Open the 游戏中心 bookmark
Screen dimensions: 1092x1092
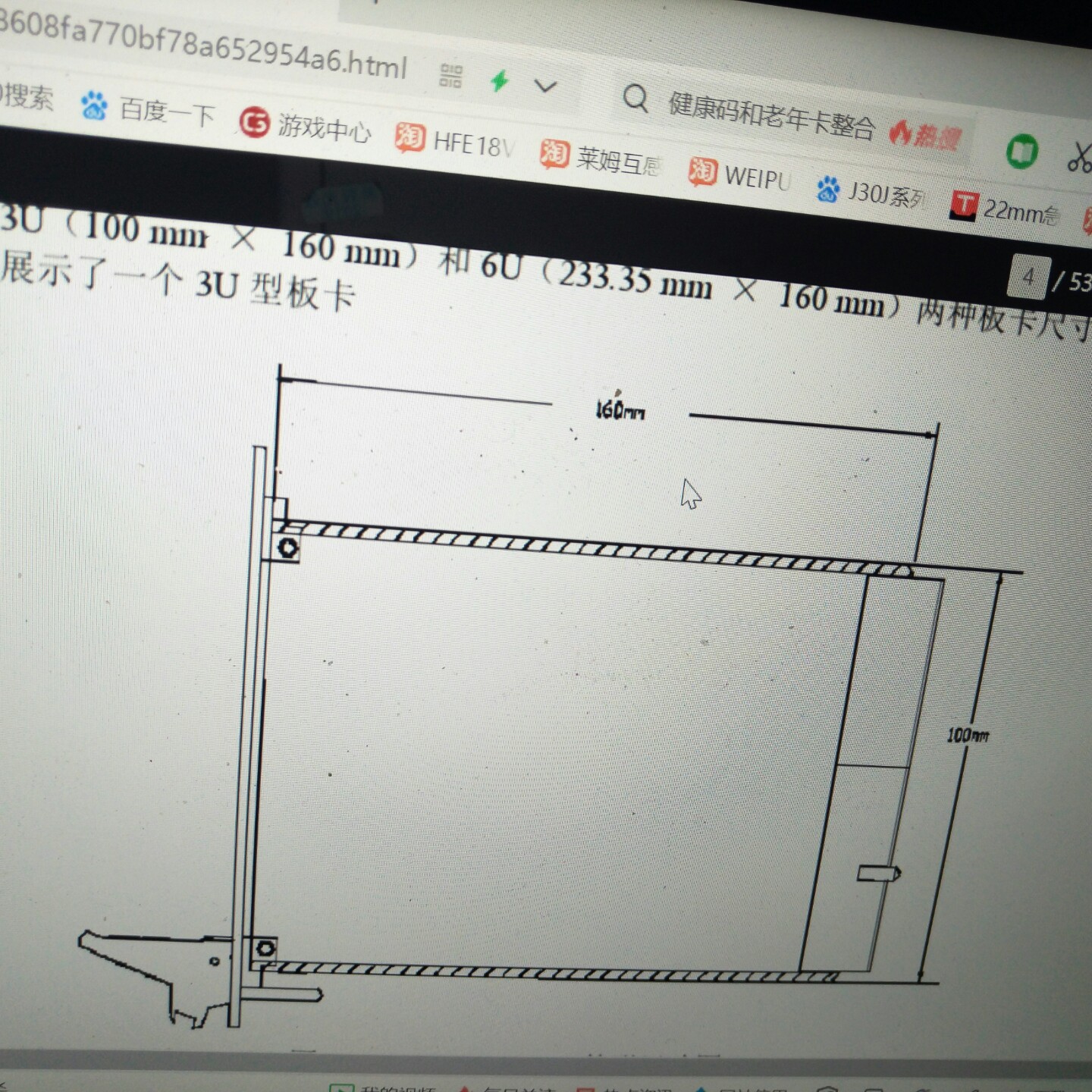click(306, 125)
